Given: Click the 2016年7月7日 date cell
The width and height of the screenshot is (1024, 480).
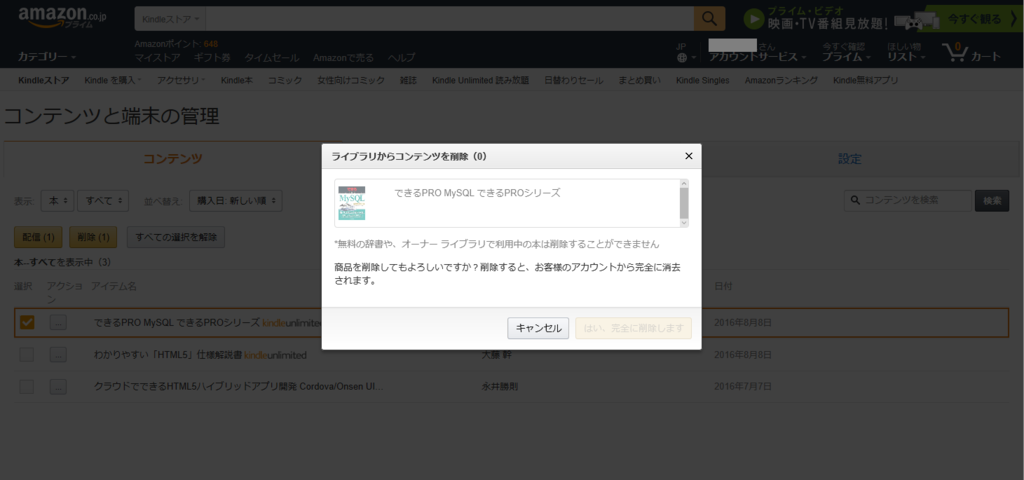Looking at the screenshot, I should (743, 387).
